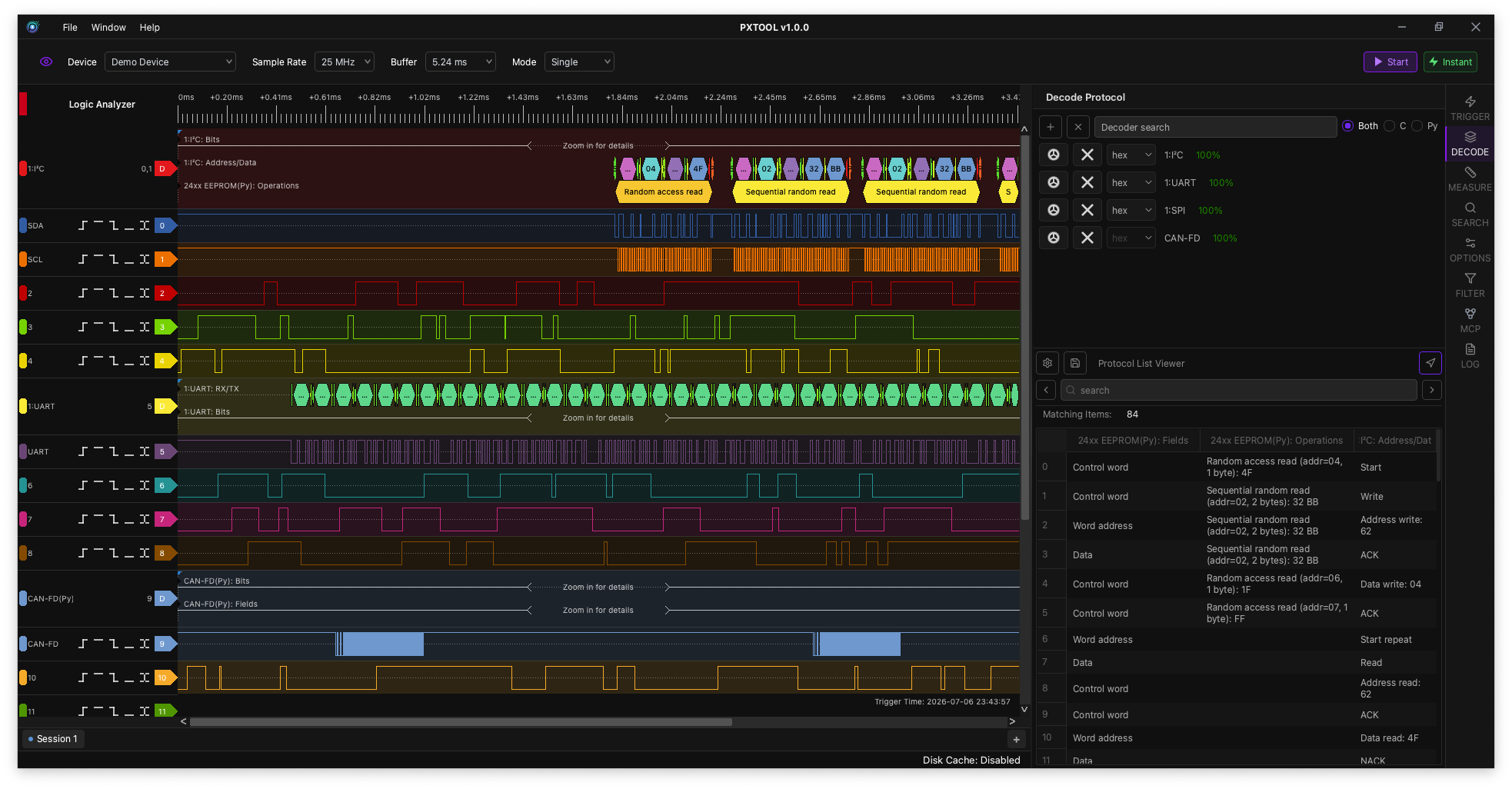Open the FILTER side panel

click(x=1470, y=285)
